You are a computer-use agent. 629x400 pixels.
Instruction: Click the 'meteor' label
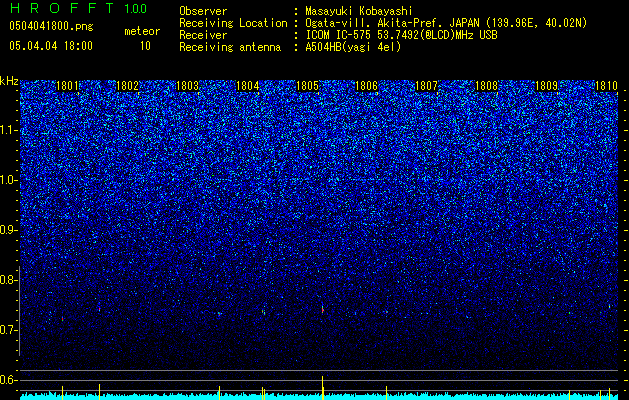coord(142,31)
